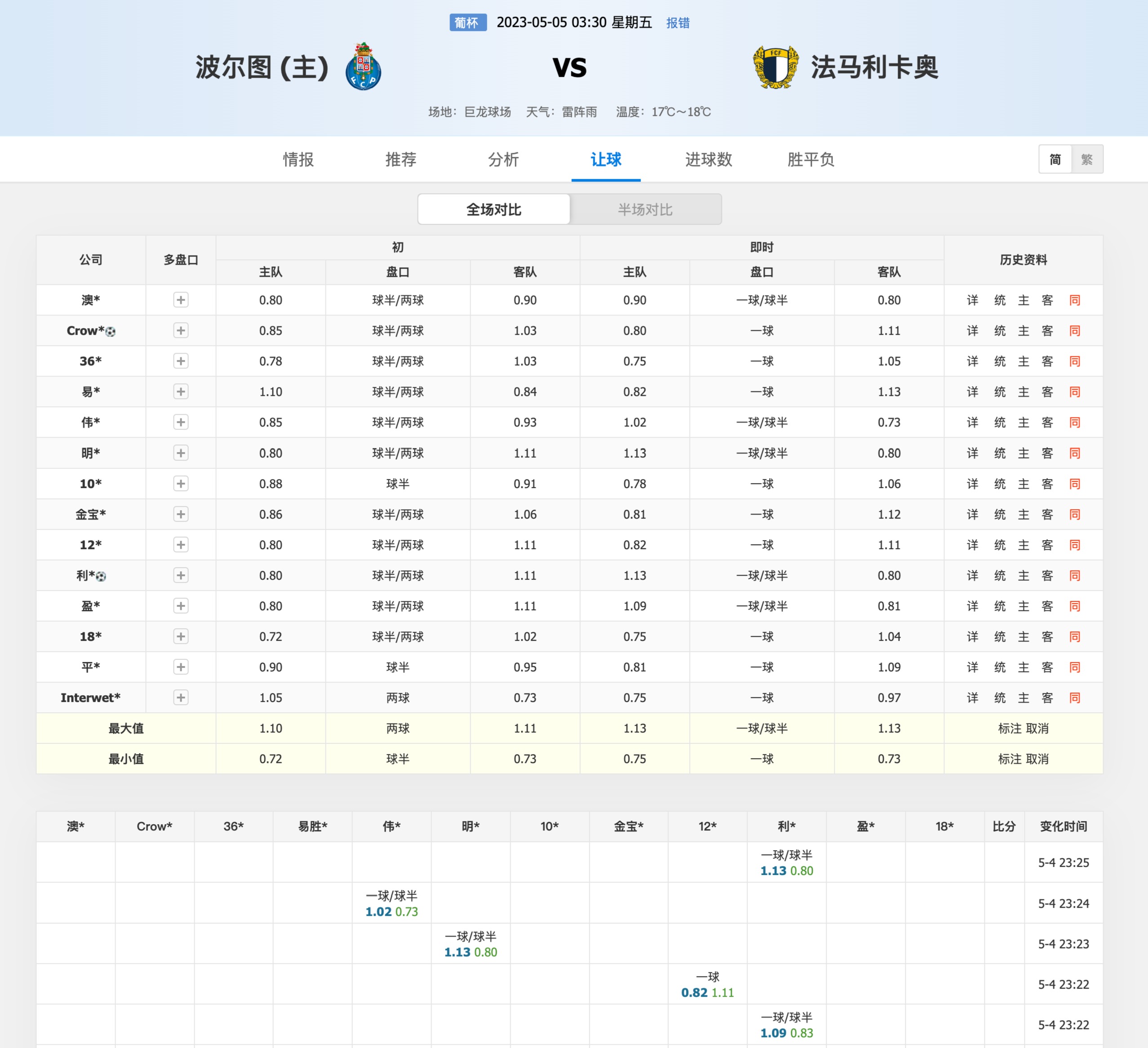This screenshot has height=1048, width=1148.
Task: Switch to the 进球数 tab
Action: point(708,160)
